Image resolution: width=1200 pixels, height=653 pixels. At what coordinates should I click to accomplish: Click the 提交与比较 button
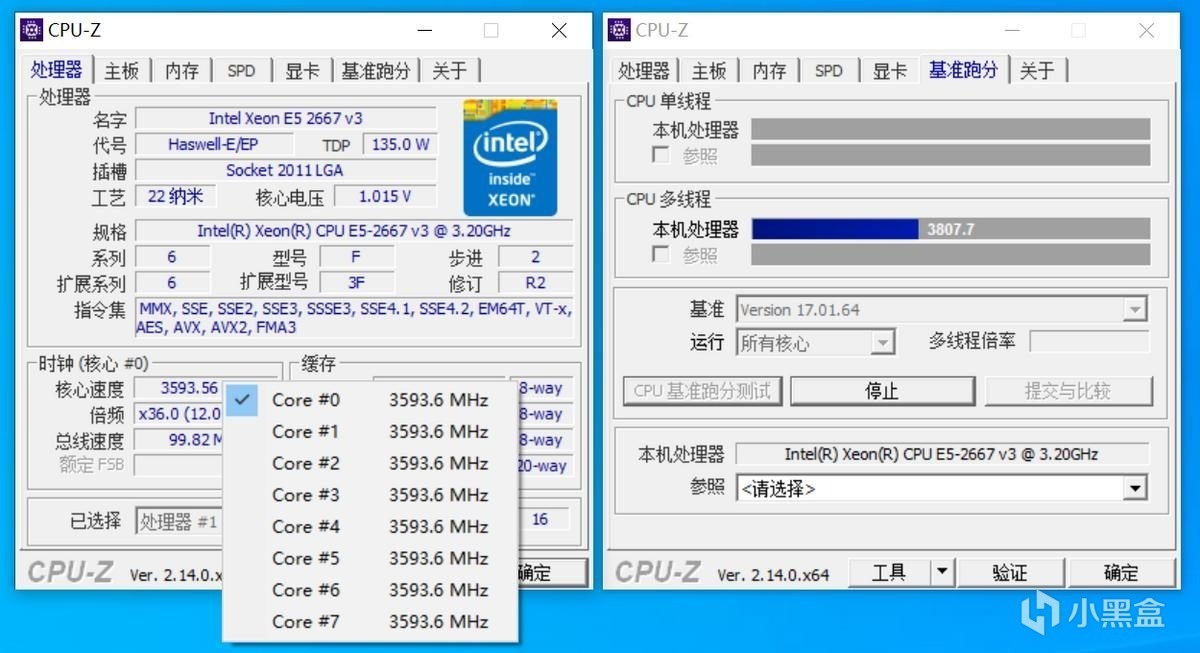(1068, 391)
